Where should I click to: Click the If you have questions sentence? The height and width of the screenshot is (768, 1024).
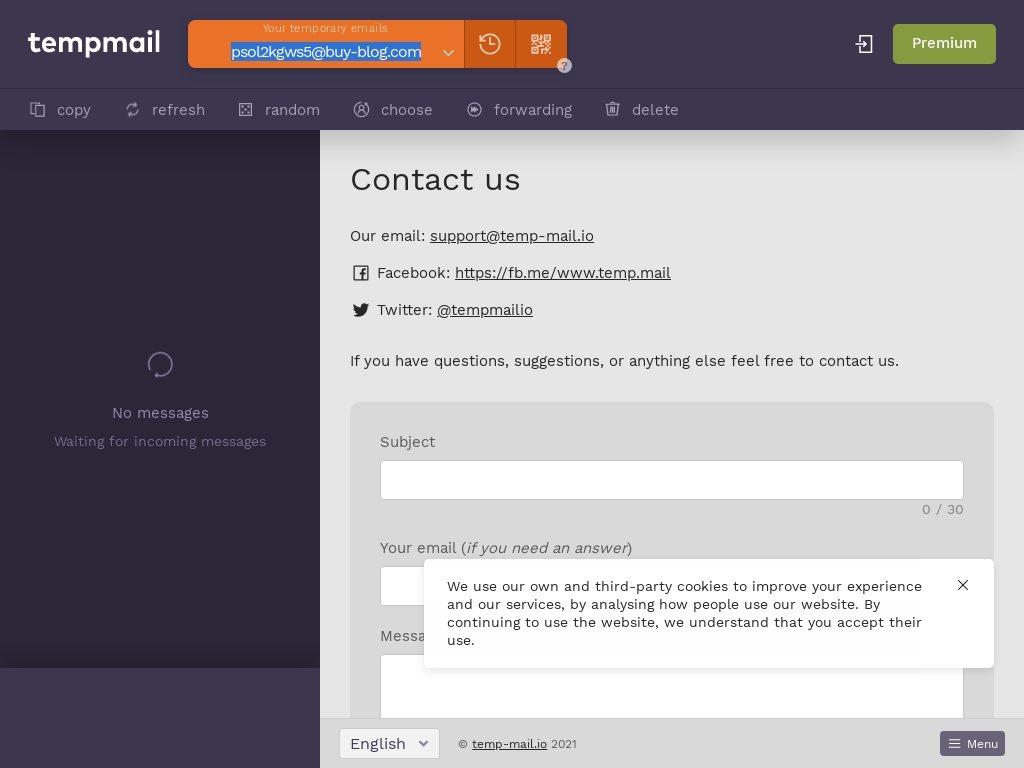click(624, 361)
